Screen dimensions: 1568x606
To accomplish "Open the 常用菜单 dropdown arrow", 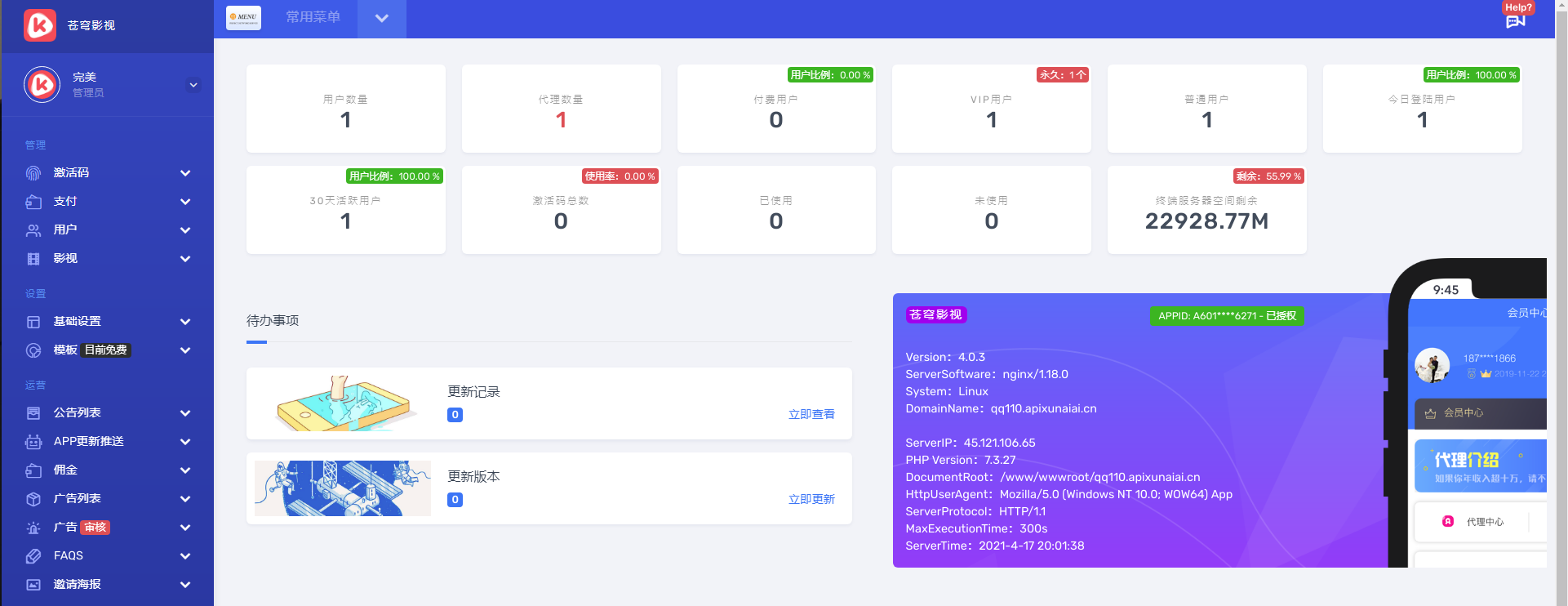I will click(381, 18).
